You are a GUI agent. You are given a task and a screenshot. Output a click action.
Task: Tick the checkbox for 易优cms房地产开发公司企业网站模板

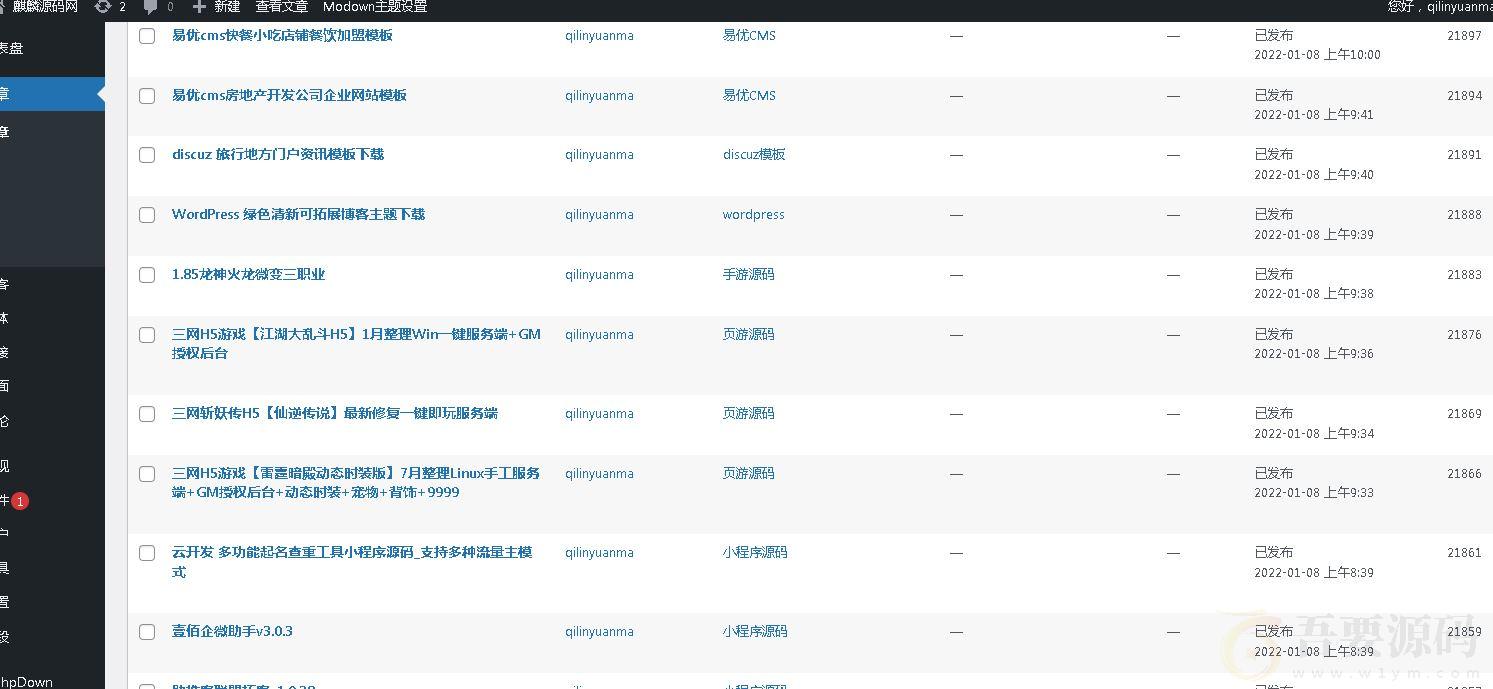147,96
